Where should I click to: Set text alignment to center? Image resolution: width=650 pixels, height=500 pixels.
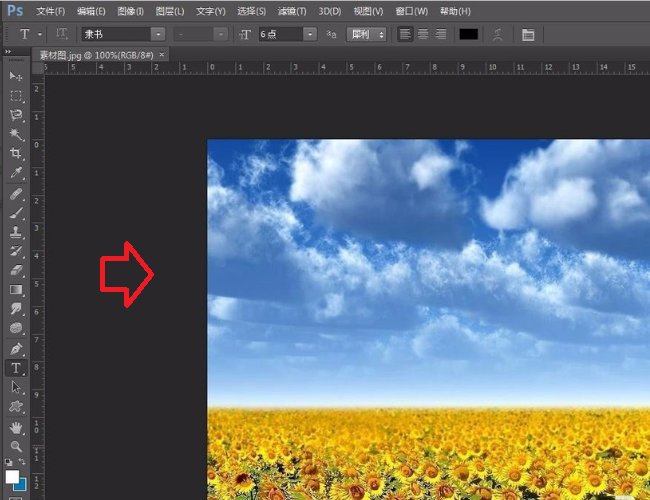pyautogui.click(x=422, y=34)
